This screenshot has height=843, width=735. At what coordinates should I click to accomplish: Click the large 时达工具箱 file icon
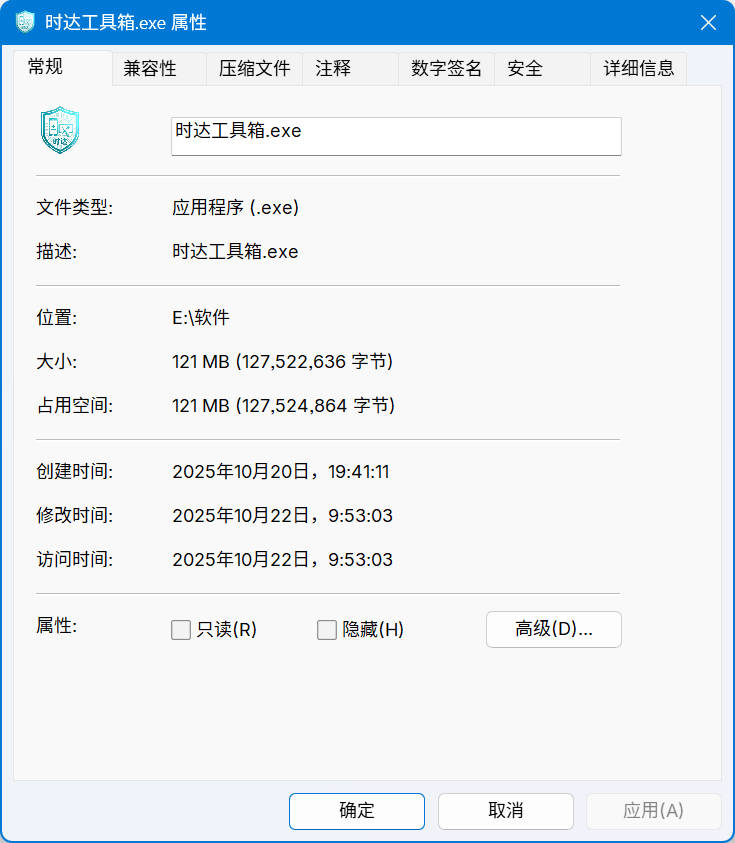coord(60,130)
